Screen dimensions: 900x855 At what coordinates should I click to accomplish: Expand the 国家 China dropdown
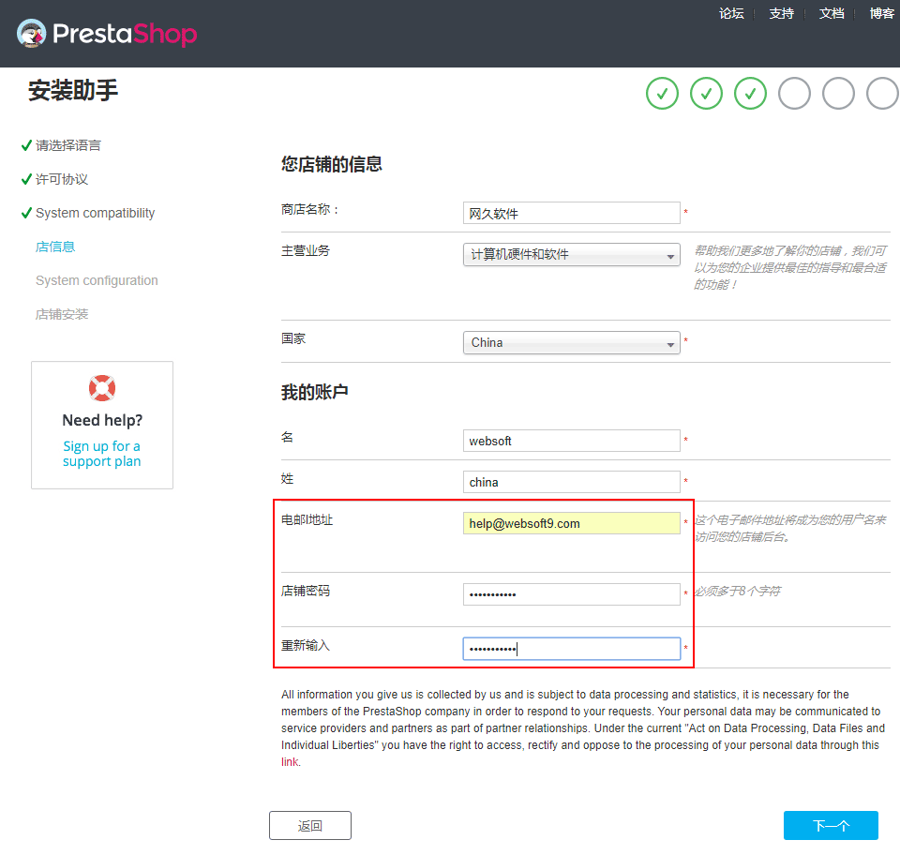point(571,343)
